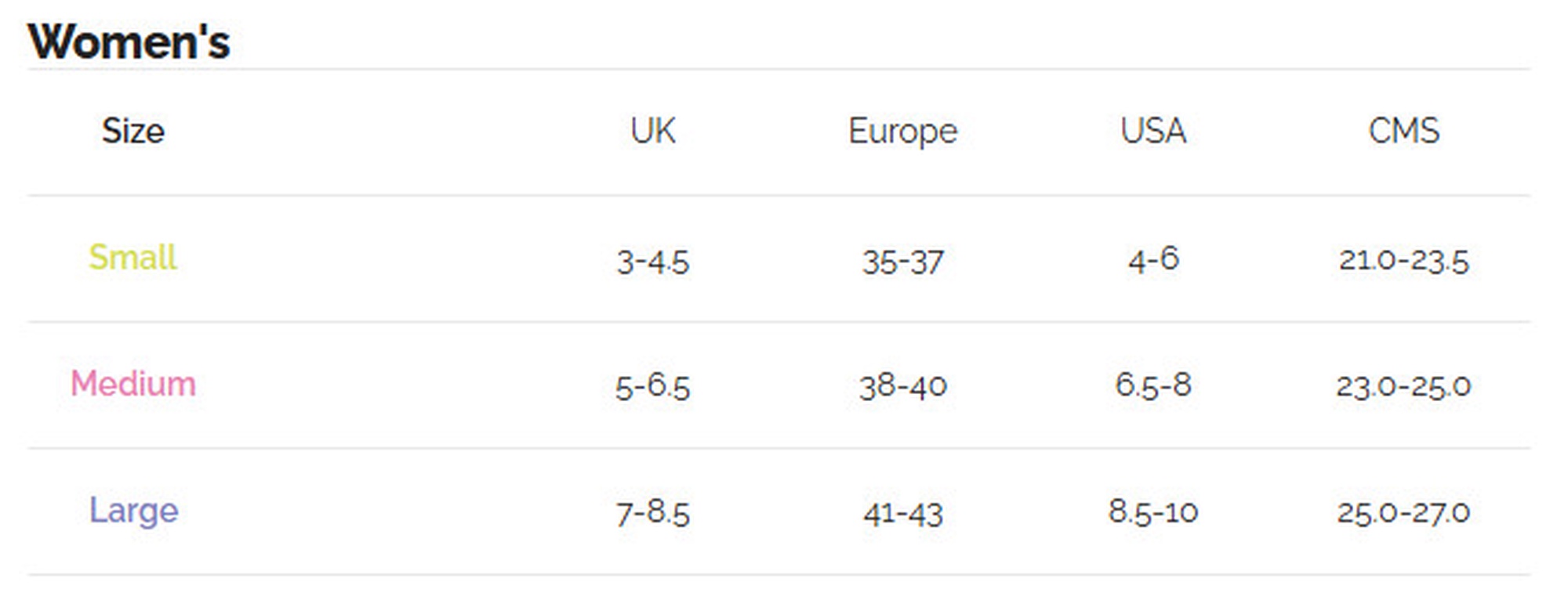Select the CMS column header
The width and height of the screenshot is (1568, 604).
[x=1403, y=131]
